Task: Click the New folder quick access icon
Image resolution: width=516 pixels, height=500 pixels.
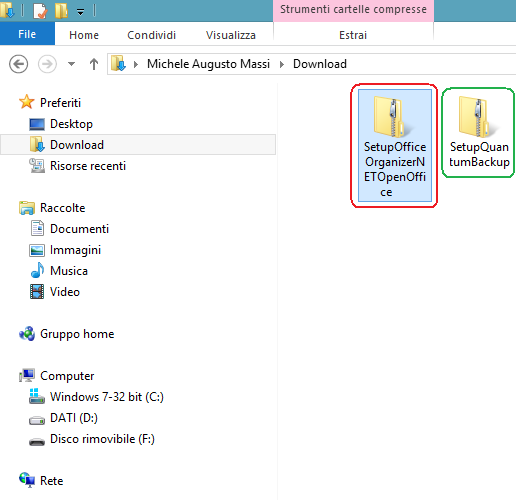Action: click(61, 11)
